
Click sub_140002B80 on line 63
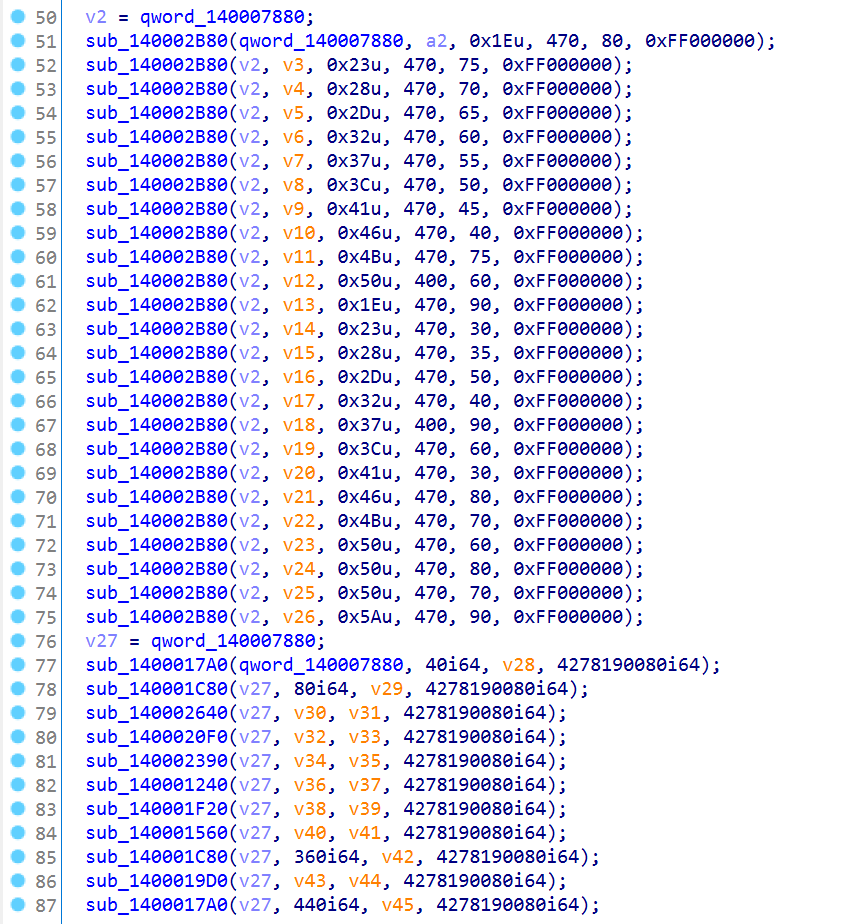[157, 329]
